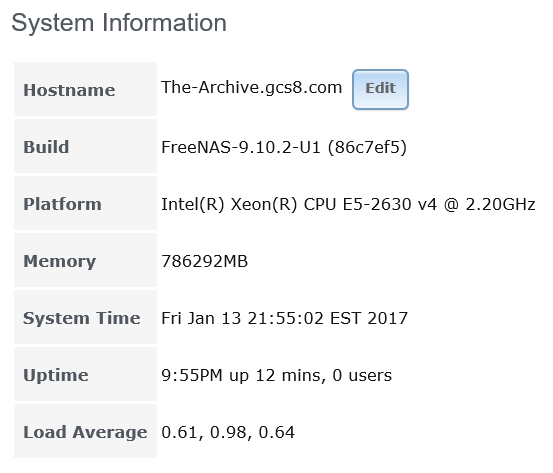Select the Fri Jan 13 system time value

pyautogui.click(x=284, y=318)
